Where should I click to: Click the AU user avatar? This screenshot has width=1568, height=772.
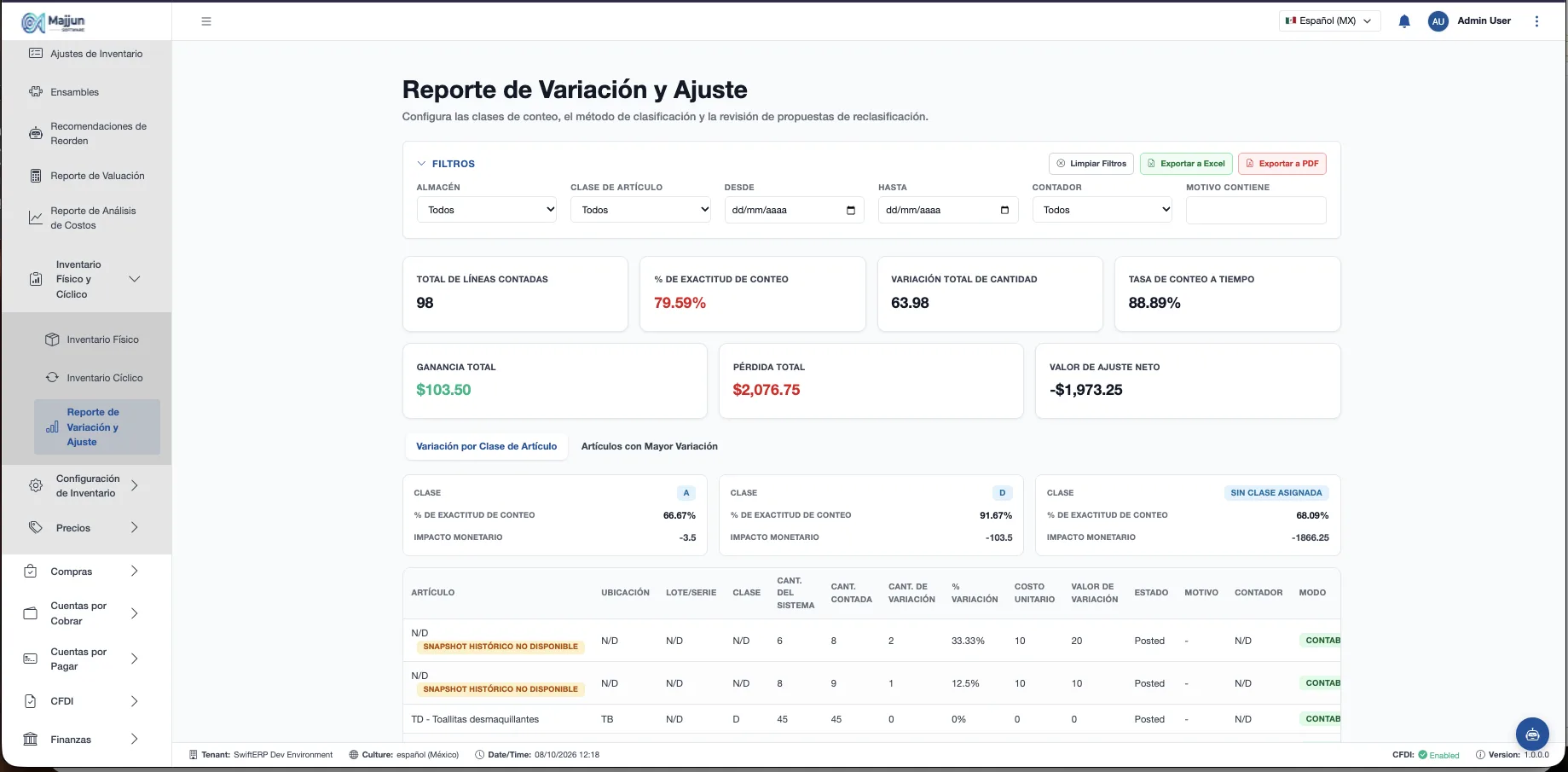point(1438,21)
